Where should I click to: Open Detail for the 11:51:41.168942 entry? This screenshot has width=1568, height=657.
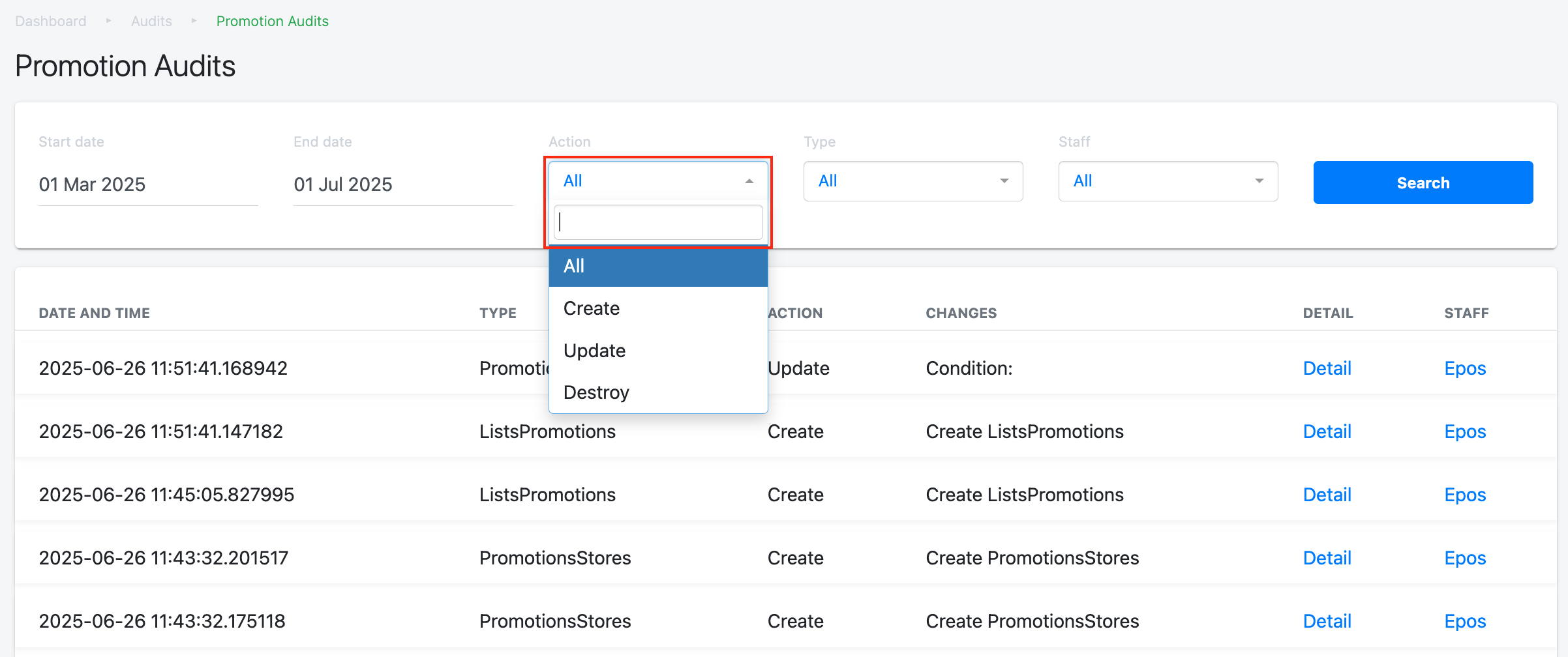click(1326, 368)
